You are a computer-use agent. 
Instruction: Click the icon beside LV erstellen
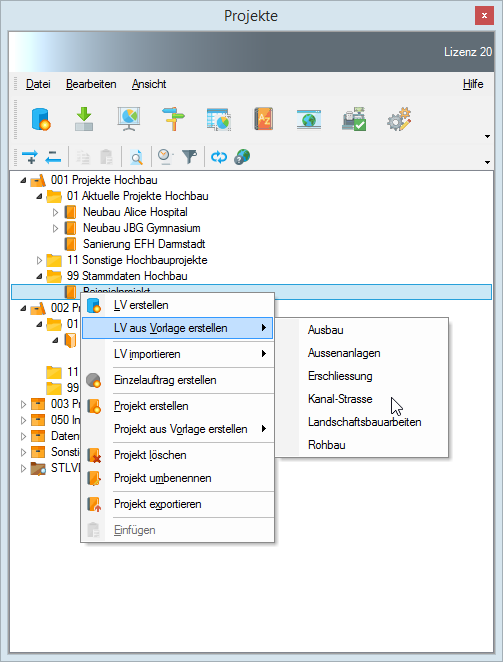pos(94,305)
